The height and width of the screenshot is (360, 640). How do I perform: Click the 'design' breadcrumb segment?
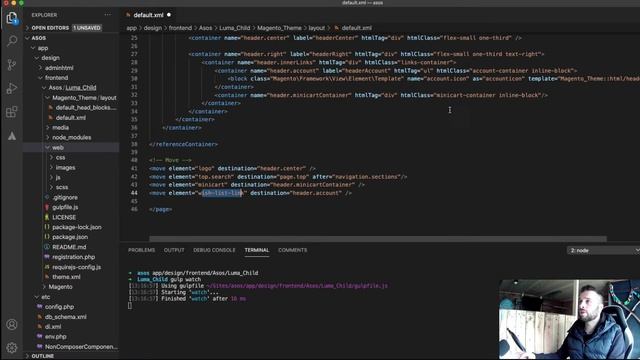(153, 28)
